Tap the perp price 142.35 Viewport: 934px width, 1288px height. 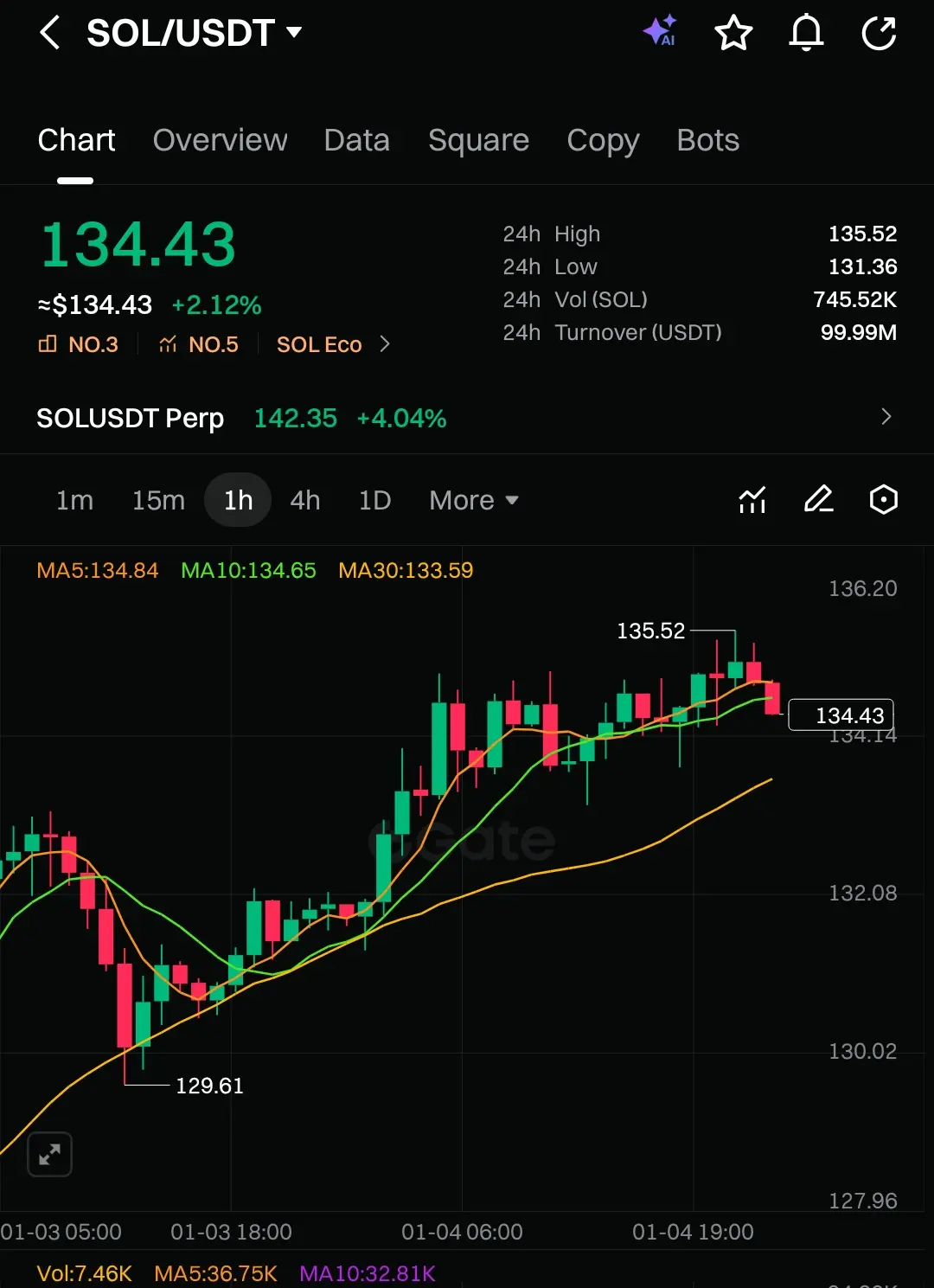295,419
